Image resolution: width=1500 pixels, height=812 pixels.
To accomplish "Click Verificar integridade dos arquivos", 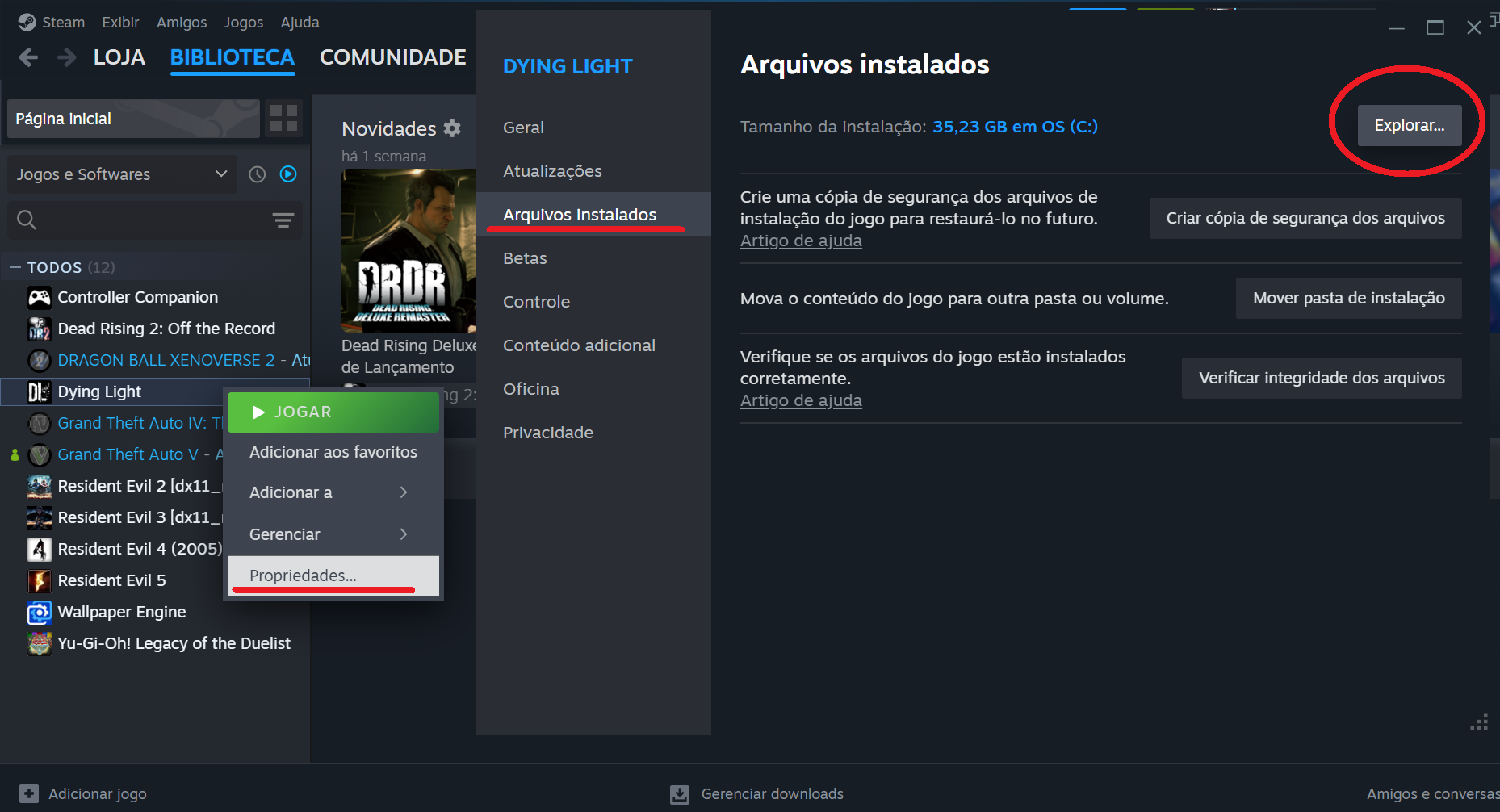I will click(x=1322, y=378).
